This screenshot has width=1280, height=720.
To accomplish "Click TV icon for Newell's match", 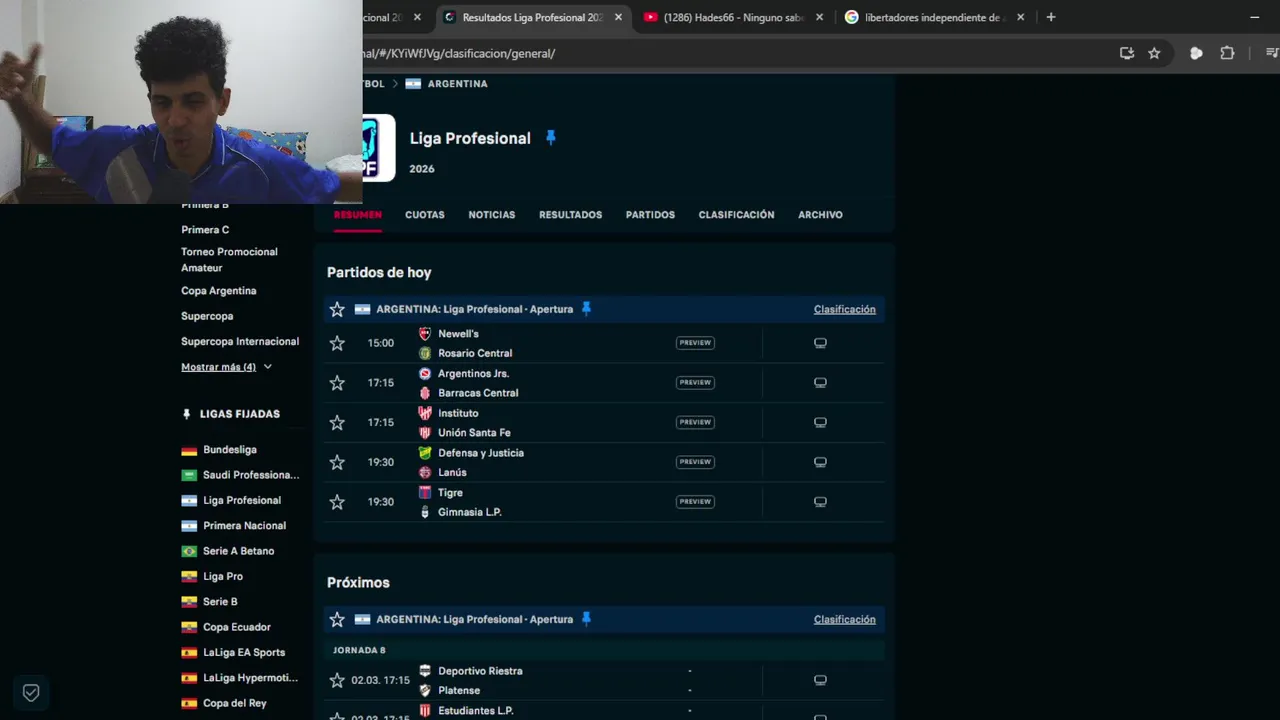I will [x=820, y=343].
